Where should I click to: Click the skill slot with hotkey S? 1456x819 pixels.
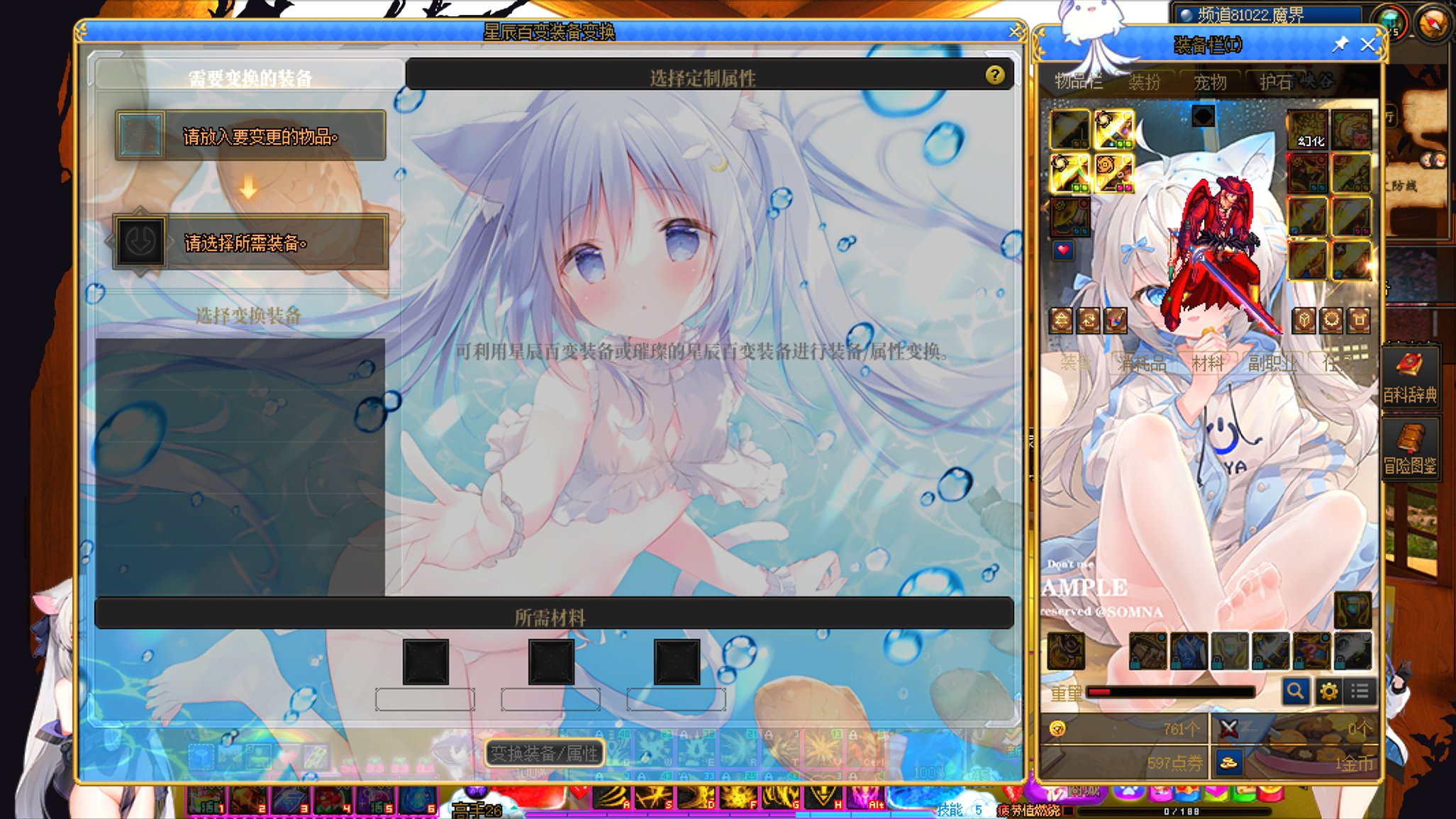[x=654, y=797]
